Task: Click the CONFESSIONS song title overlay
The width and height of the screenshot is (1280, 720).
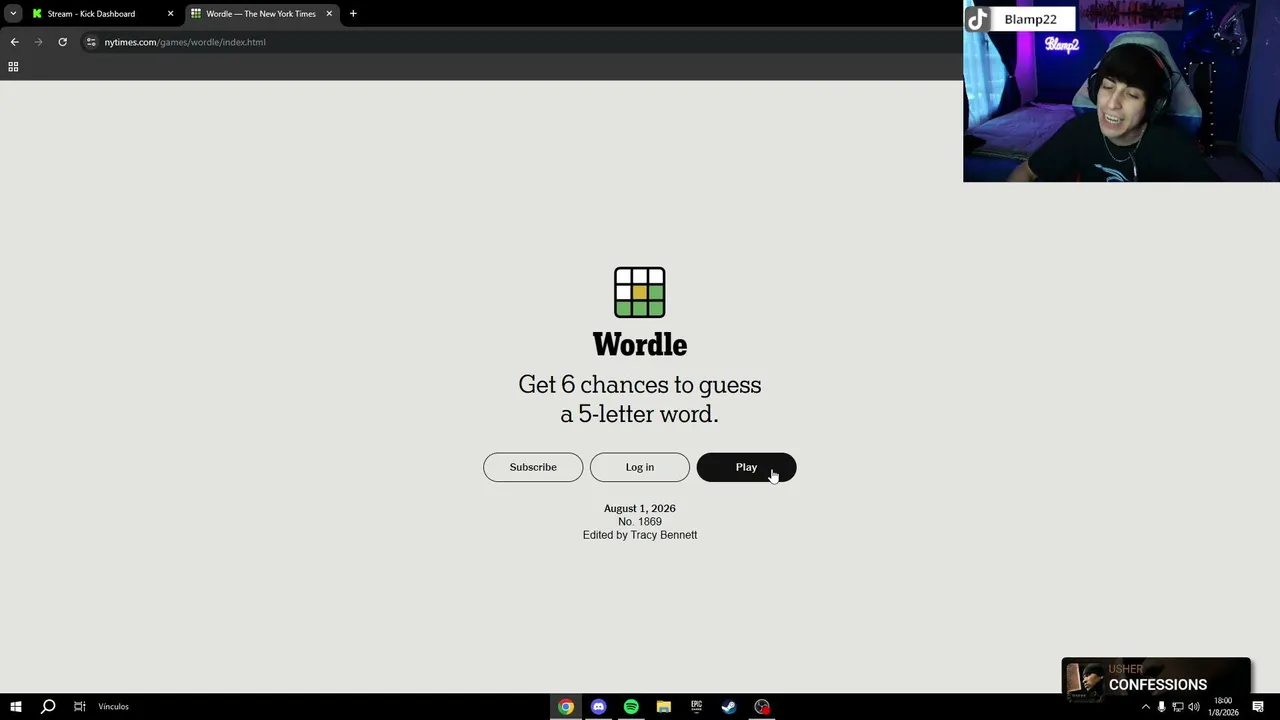Action: coord(1158,685)
